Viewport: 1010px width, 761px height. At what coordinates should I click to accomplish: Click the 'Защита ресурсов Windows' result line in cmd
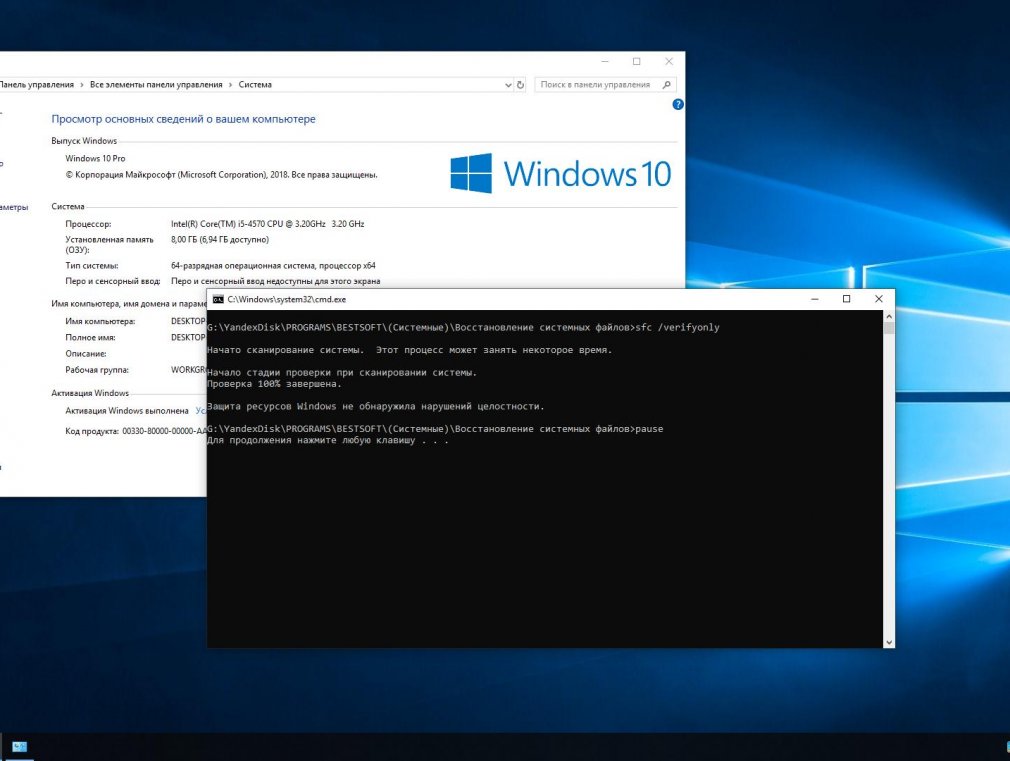click(x=376, y=407)
